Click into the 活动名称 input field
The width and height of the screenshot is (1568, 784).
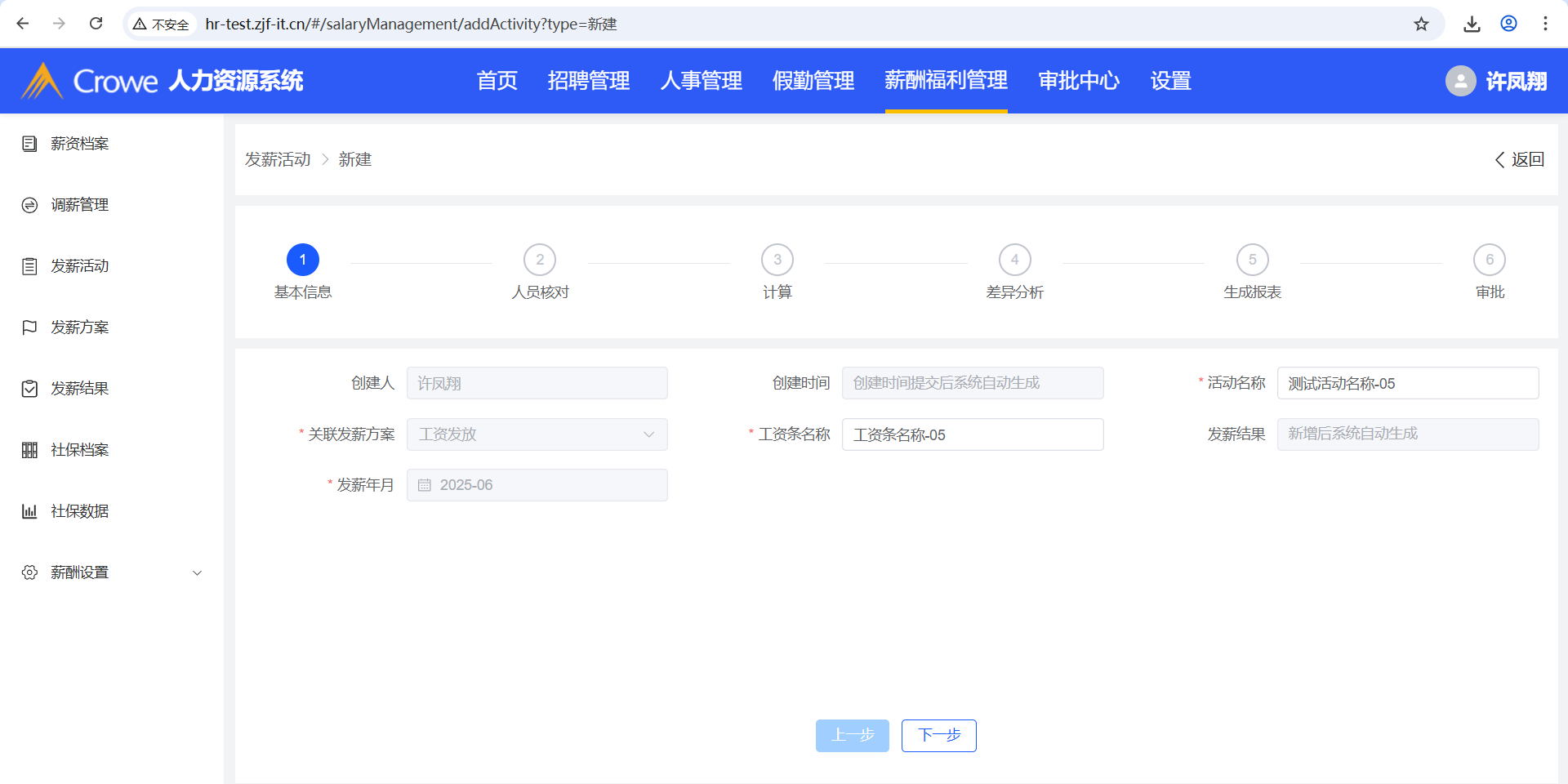(x=1407, y=383)
